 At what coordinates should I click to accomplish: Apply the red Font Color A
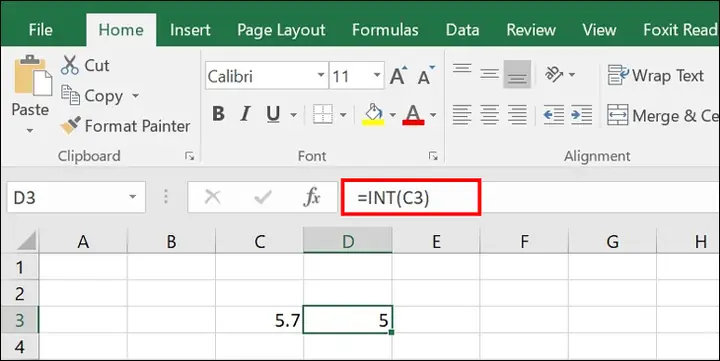pos(413,114)
